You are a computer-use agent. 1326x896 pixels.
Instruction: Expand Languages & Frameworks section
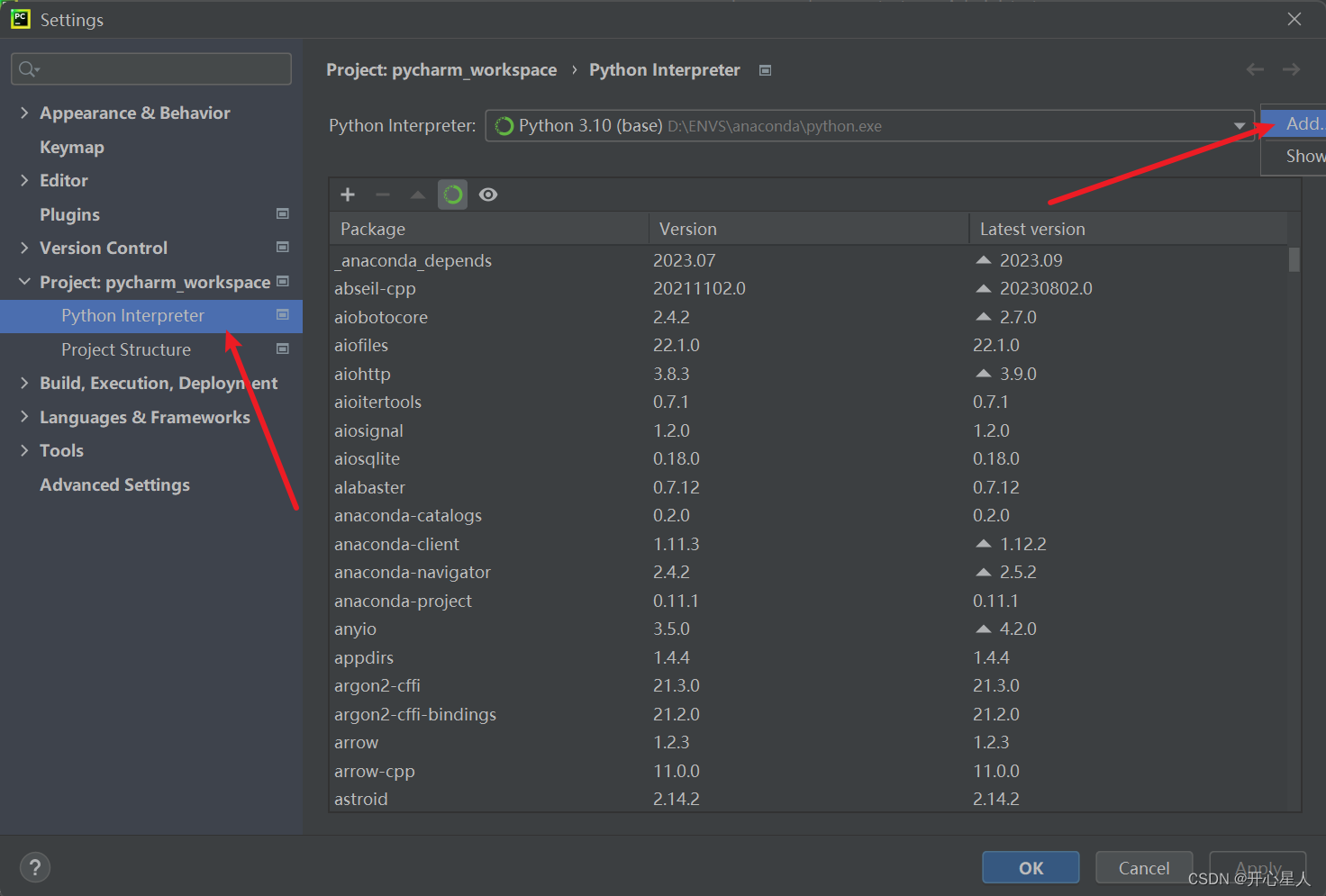[x=24, y=417]
